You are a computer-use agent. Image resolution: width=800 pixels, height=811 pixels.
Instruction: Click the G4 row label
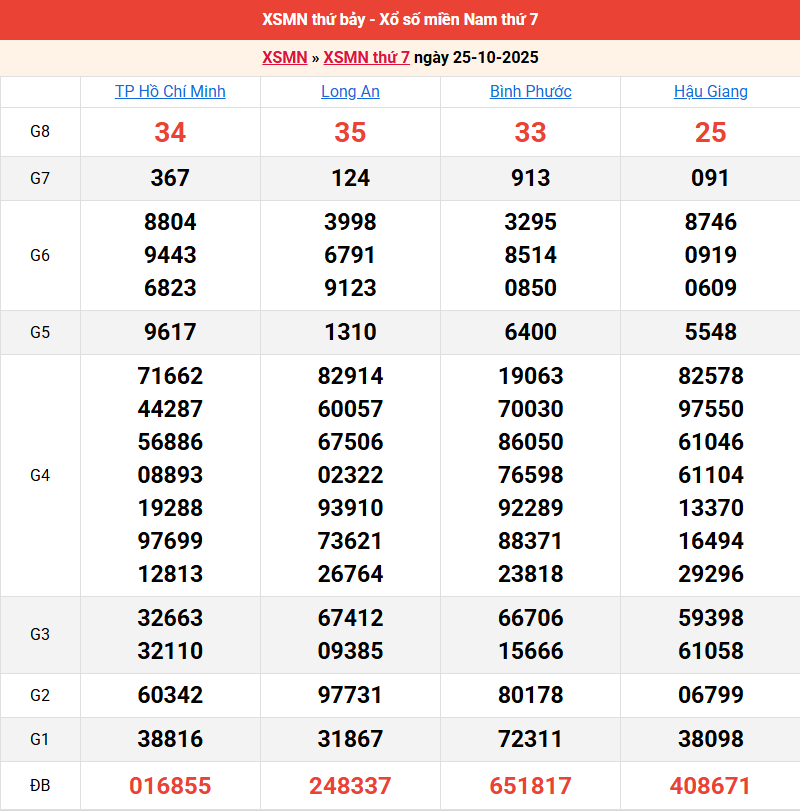[x=40, y=475]
